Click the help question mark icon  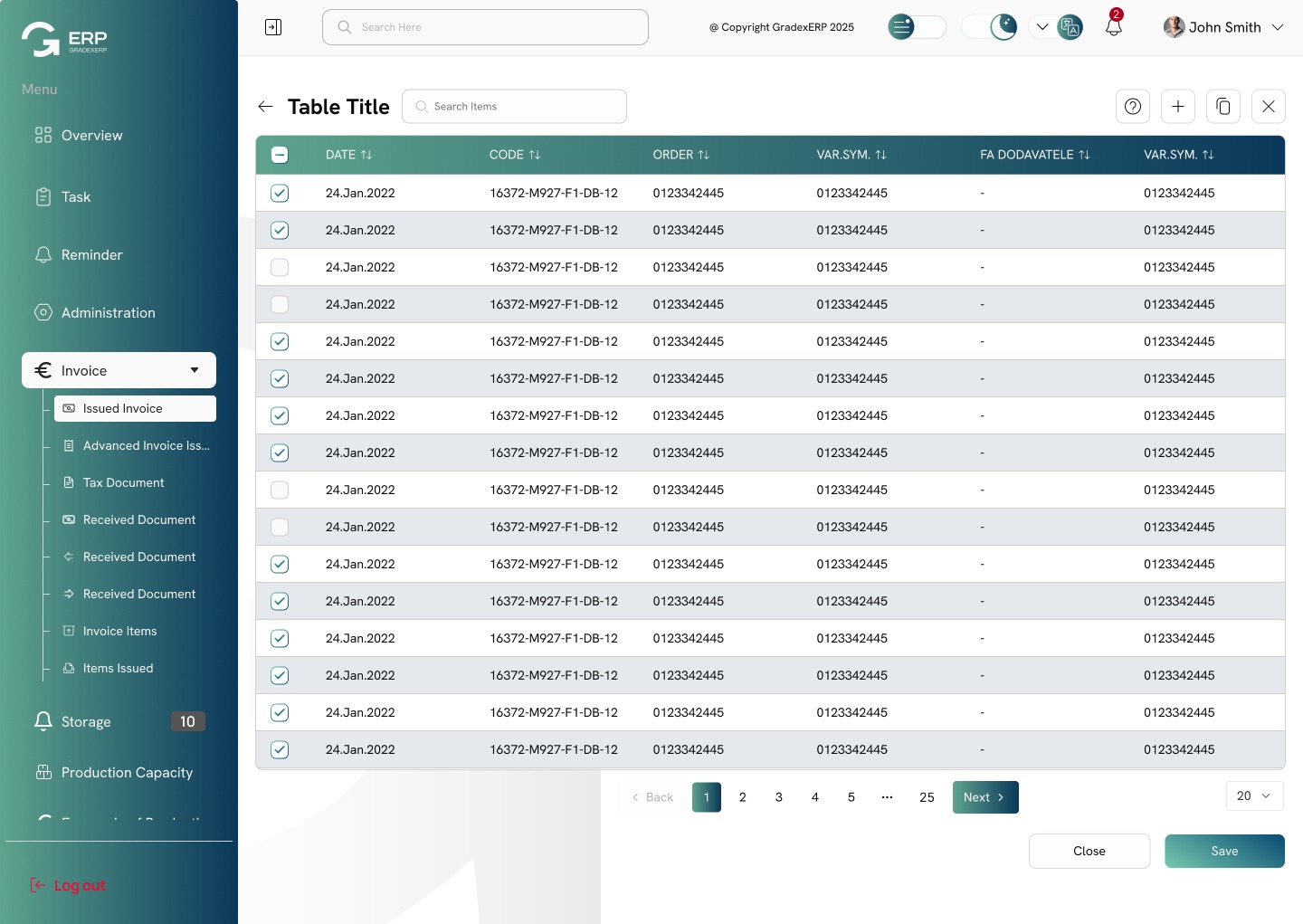1133,107
